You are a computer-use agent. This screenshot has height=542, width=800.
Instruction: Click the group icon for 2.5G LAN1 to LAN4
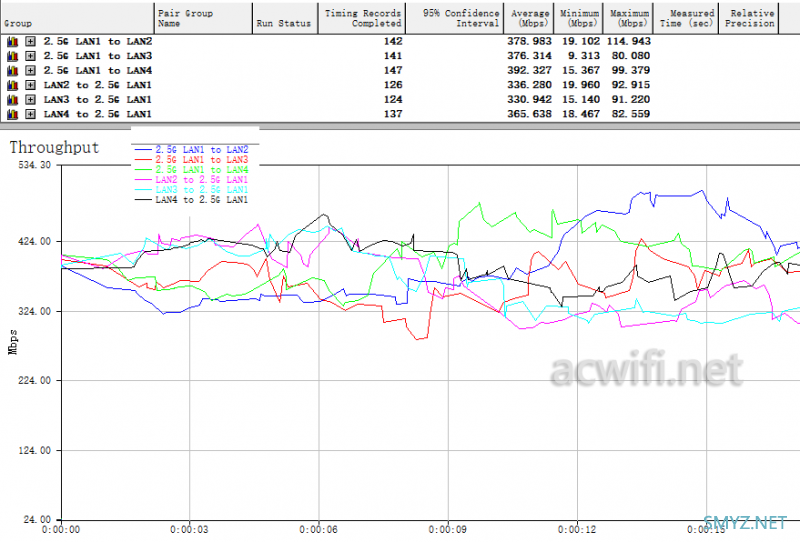(x=12, y=71)
